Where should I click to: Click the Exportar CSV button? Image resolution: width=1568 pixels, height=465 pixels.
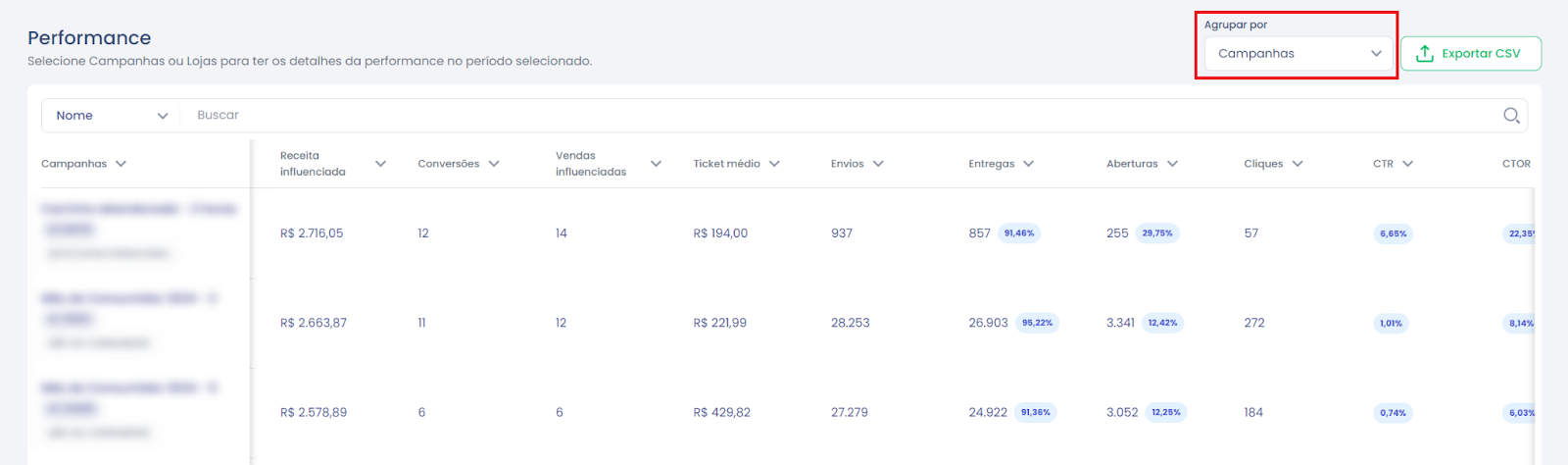click(x=1470, y=53)
